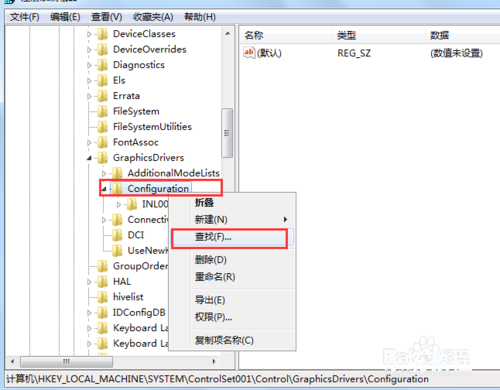500x390 pixels.
Task: Click the Configuration folder icon
Action: click(x=117, y=189)
